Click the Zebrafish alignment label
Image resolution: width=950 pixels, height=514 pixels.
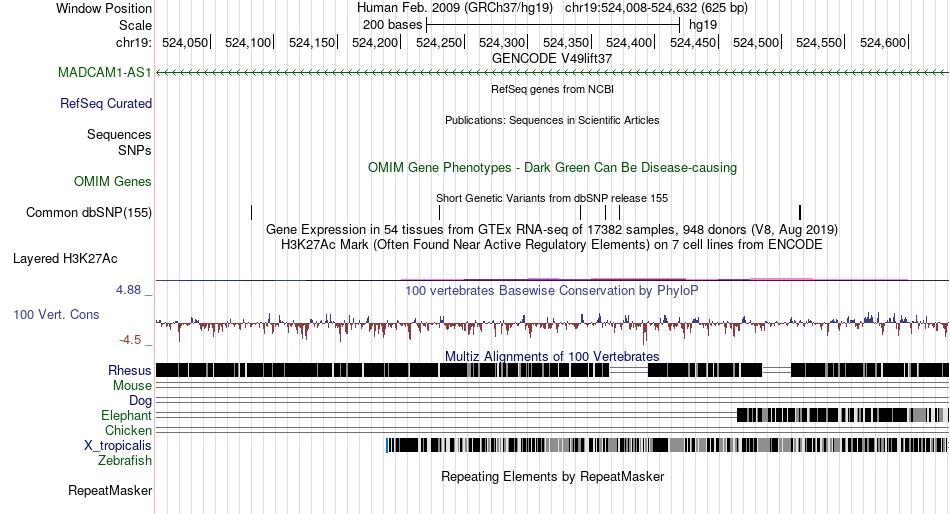pos(125,461)
